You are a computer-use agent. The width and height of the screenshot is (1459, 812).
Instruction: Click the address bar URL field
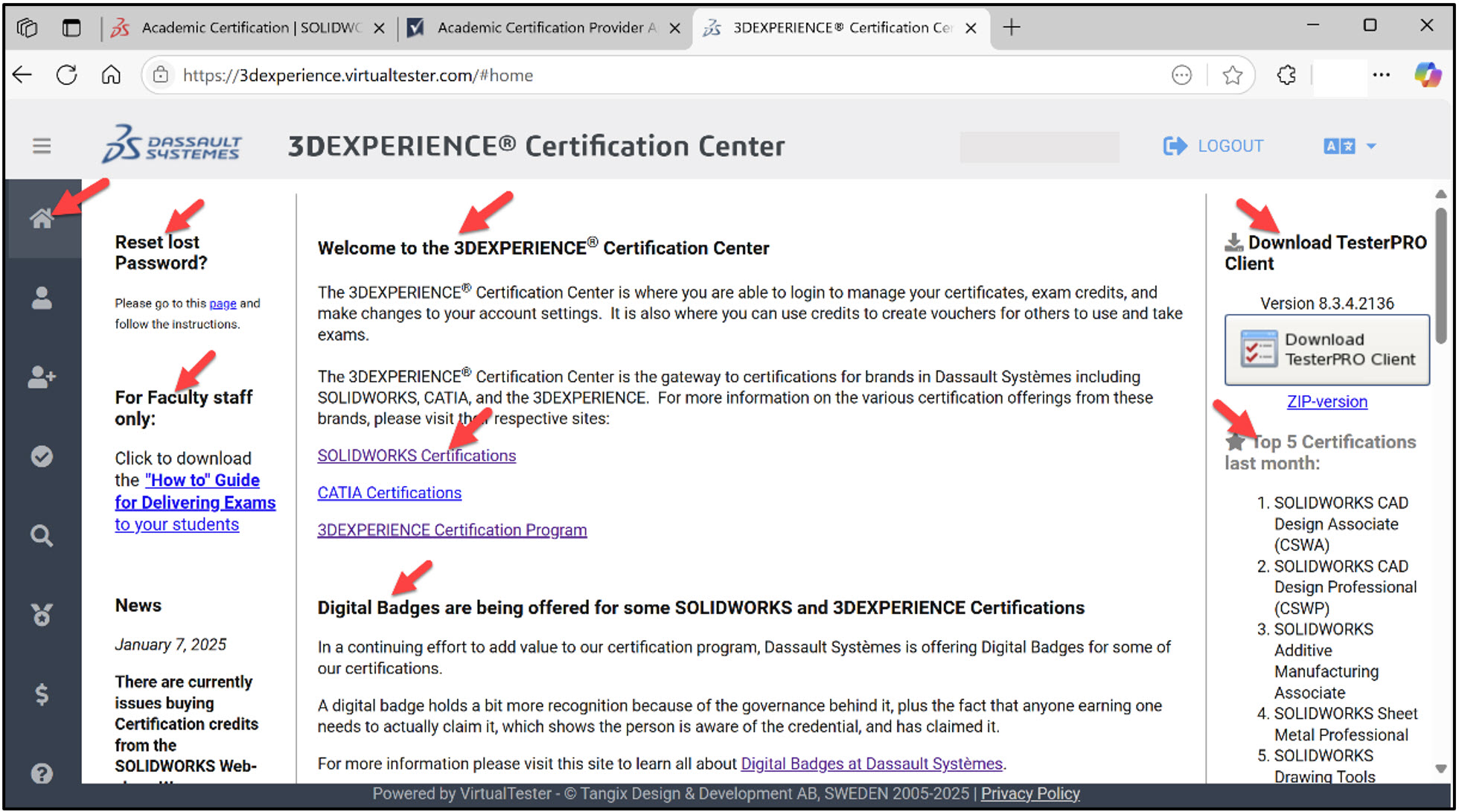click(357, 74)
